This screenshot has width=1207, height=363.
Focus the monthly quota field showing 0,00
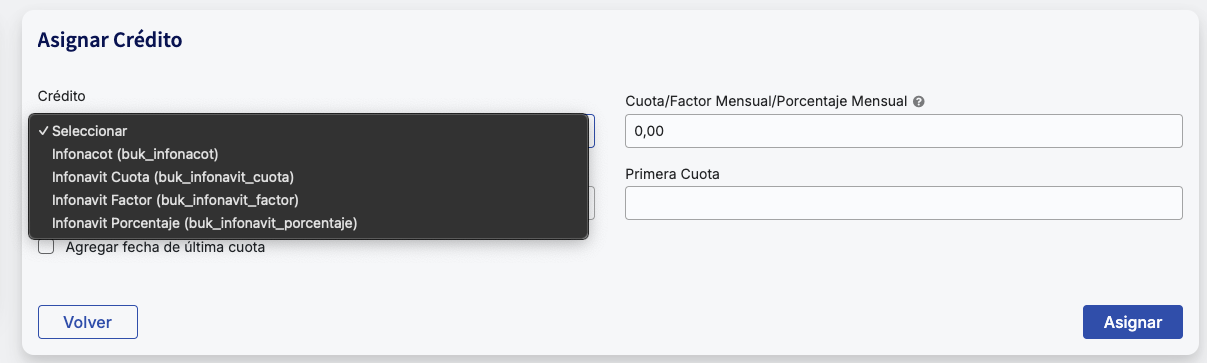(x=904, y=131)
